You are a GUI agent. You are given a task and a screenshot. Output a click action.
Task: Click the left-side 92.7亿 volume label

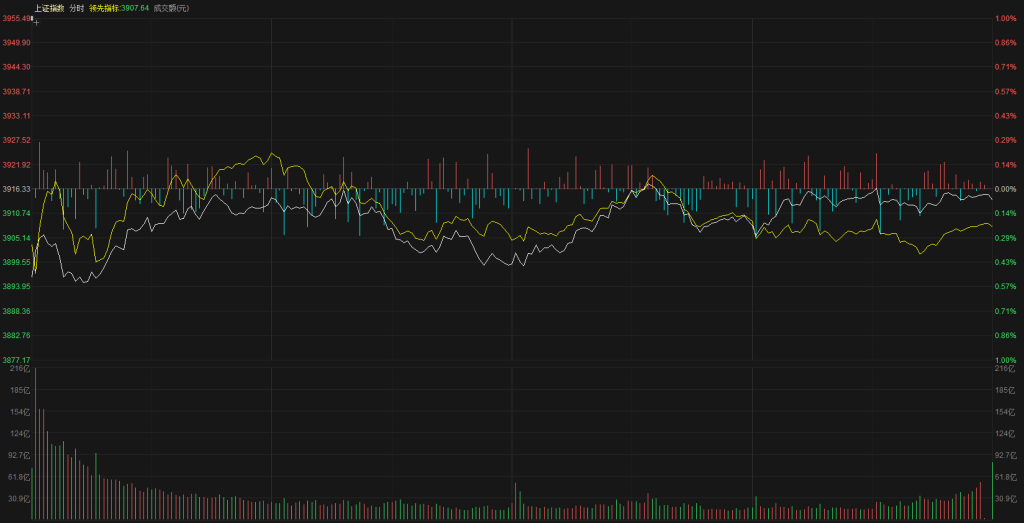click(x=19, y=455)
